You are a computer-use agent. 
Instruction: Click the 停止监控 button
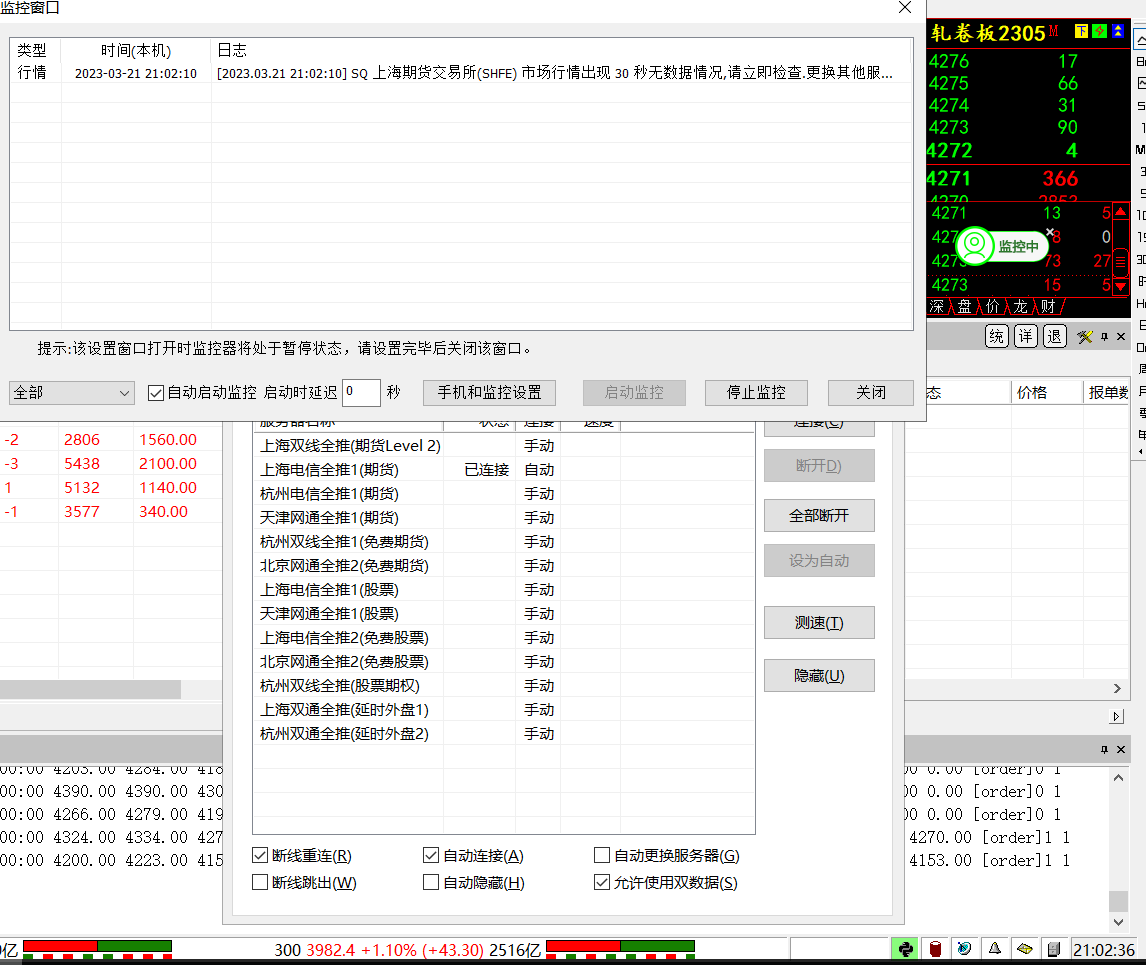(x=757, y=393)
